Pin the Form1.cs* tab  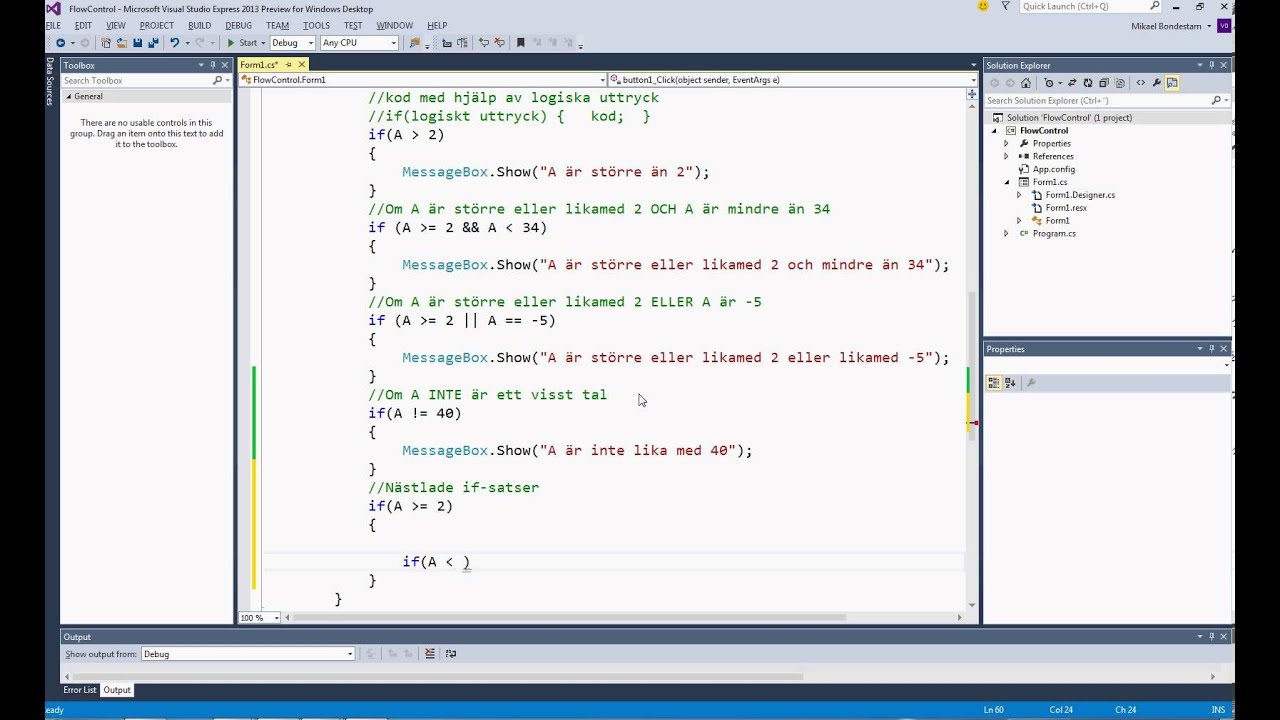click(288, 64)
